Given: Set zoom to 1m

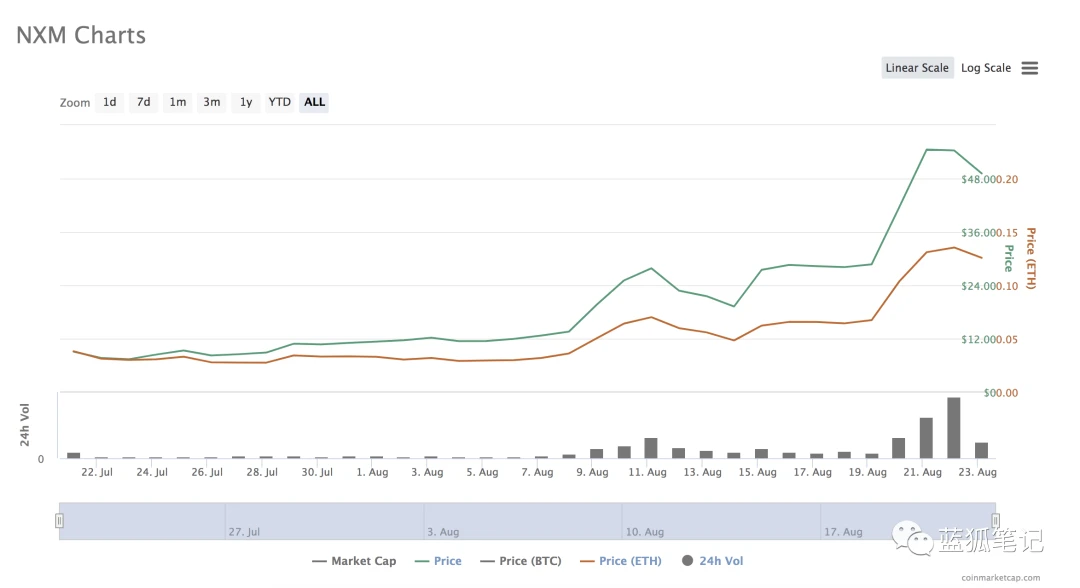Looking at the screenshot, I should coord(178,102).
